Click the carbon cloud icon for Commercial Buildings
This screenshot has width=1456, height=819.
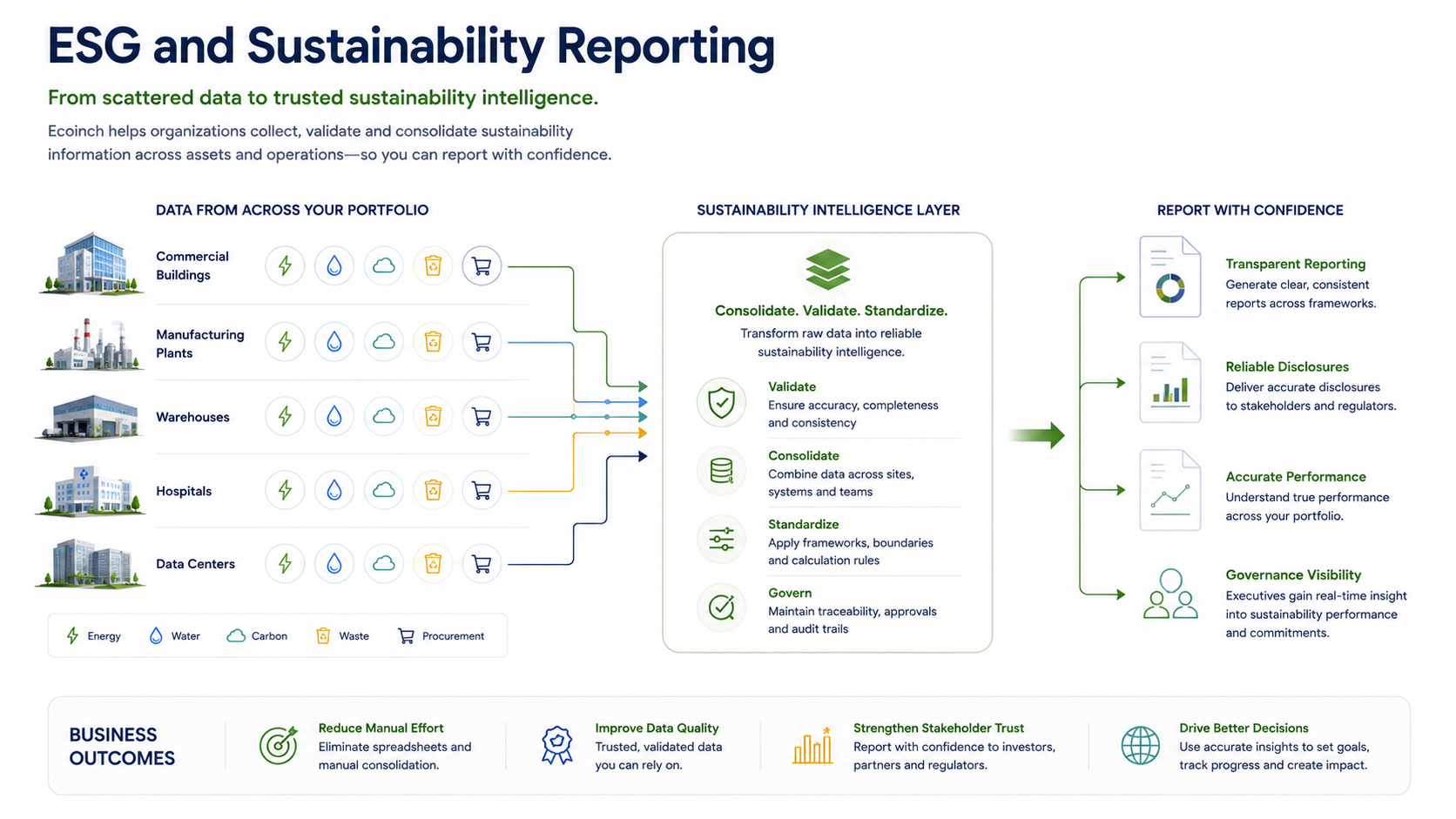click(x=383, y=265)
